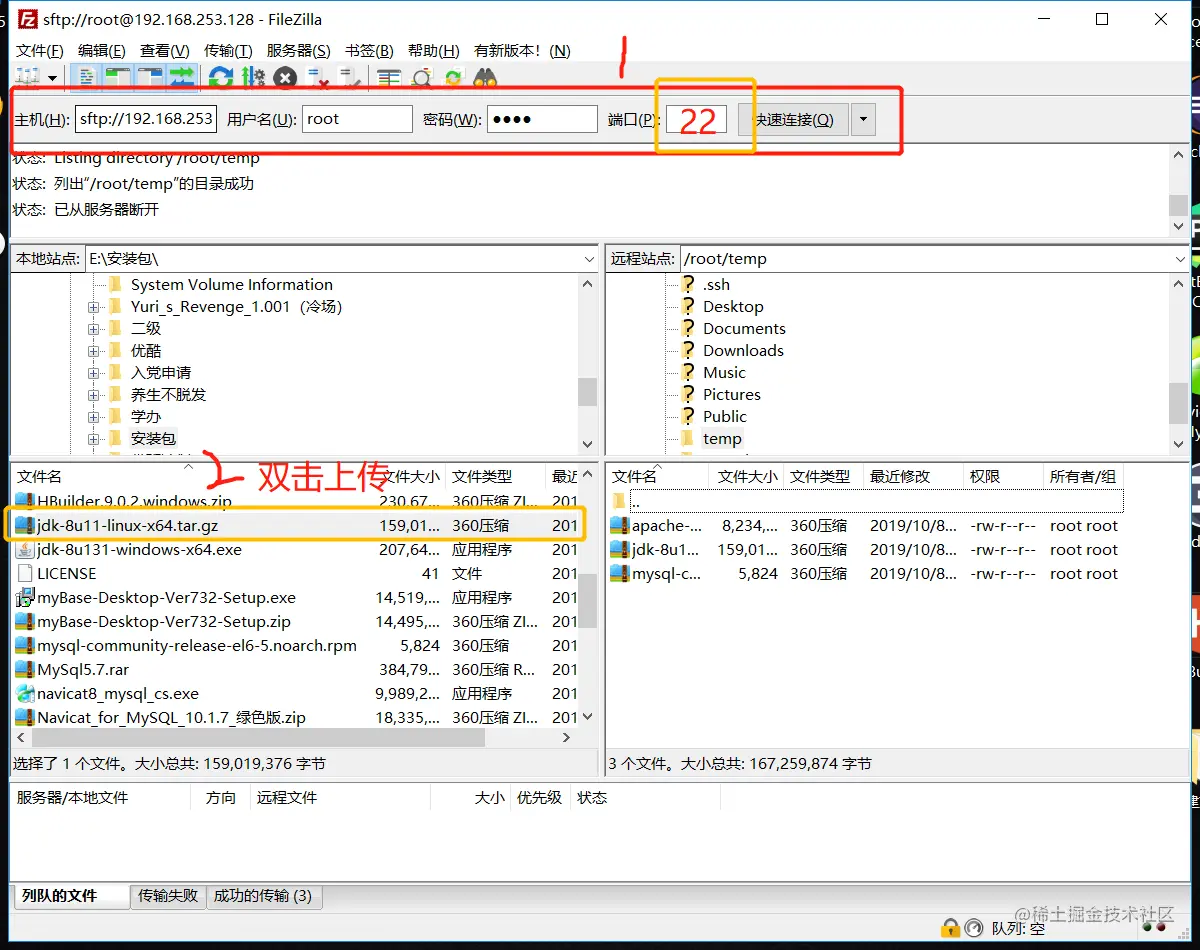The width and height of the screenshot is (1200, 950).
Task: Click the myBase-Desktop-Ver732-Setup.exe file icon
Action: point(25,597)
